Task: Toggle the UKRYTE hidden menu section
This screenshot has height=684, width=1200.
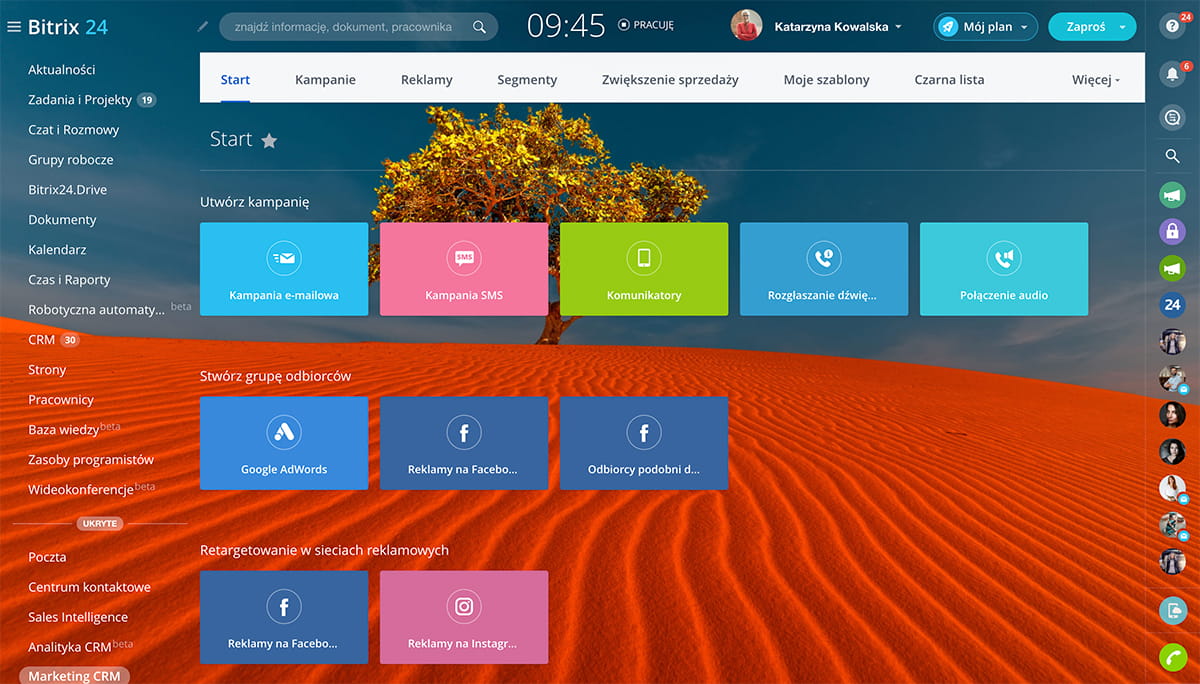Action: tap(99, 523)
